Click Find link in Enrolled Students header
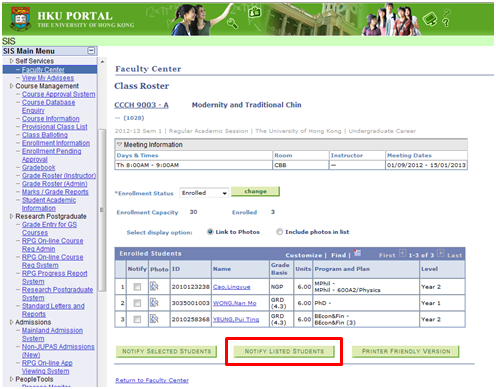 click(x=339, y=255)
